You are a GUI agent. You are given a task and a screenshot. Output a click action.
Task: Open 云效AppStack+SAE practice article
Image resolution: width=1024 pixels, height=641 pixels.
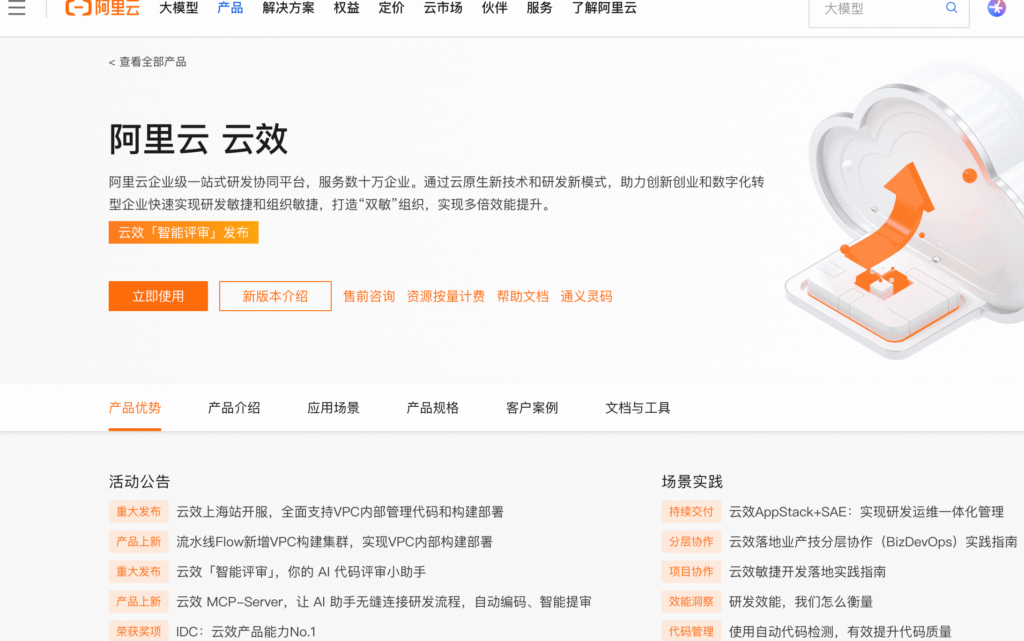click(x=866, y=512)
